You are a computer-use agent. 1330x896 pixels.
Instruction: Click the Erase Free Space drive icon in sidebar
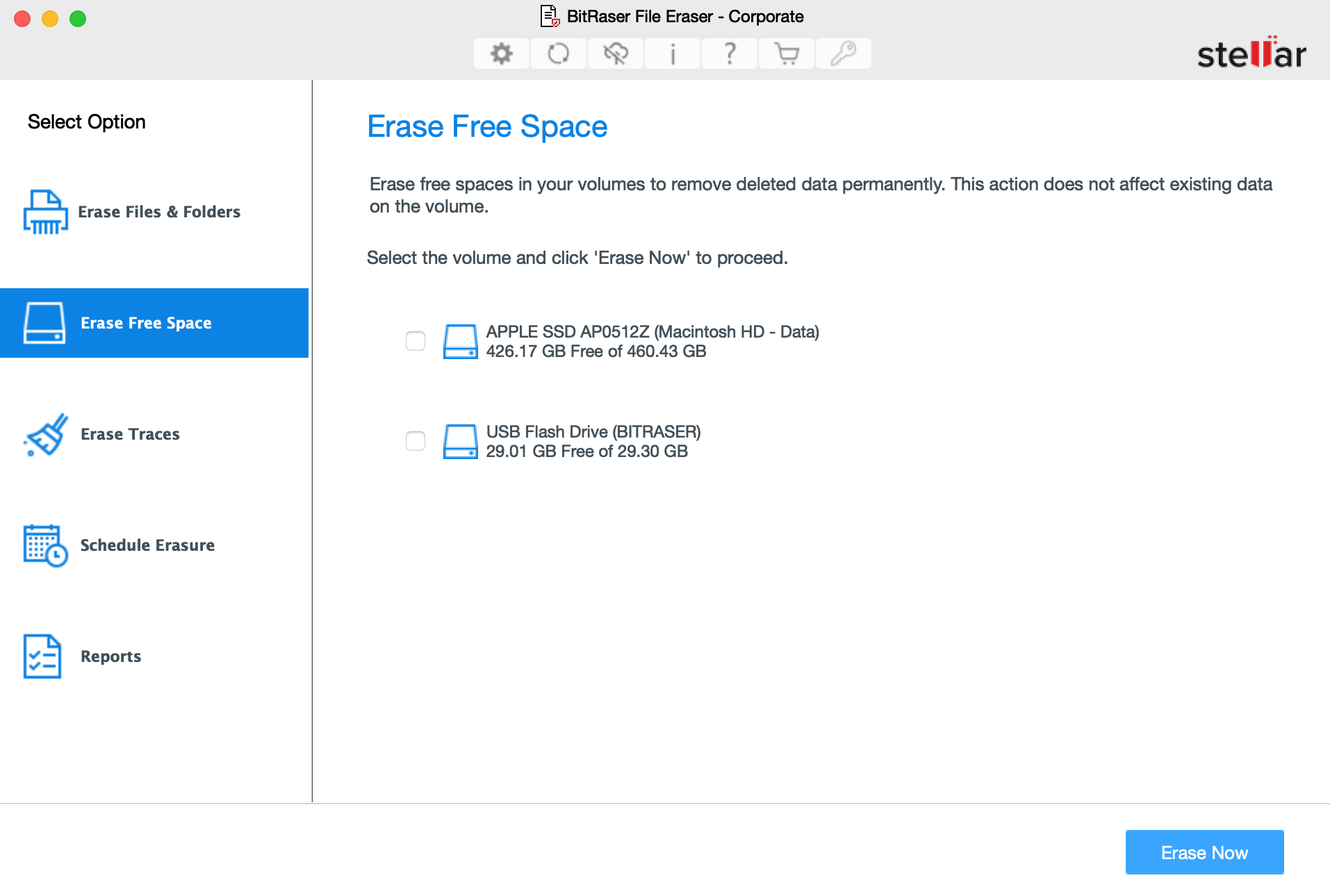[x=44, y=323]
